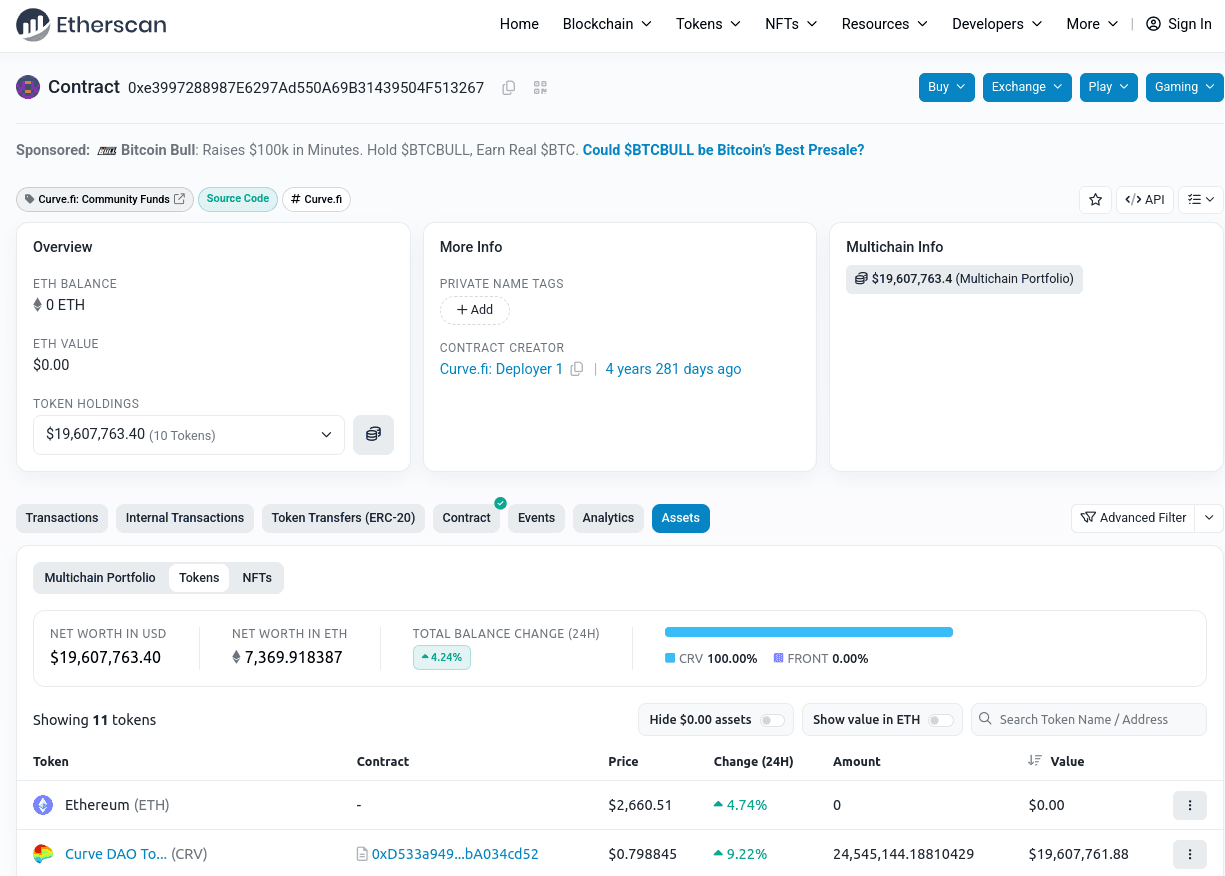
Task: Click the FRONT purple legend swatch
Action: 778,658
